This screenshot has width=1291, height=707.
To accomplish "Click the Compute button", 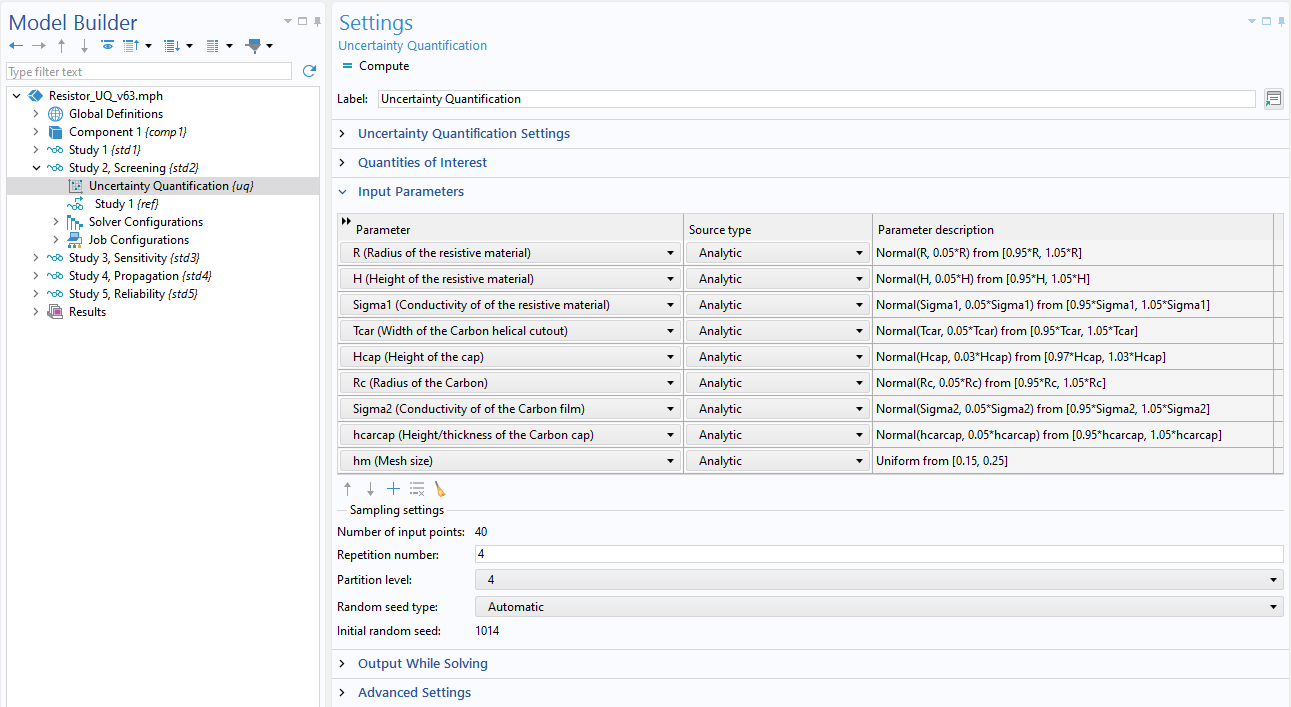I will tap(376, 66).
